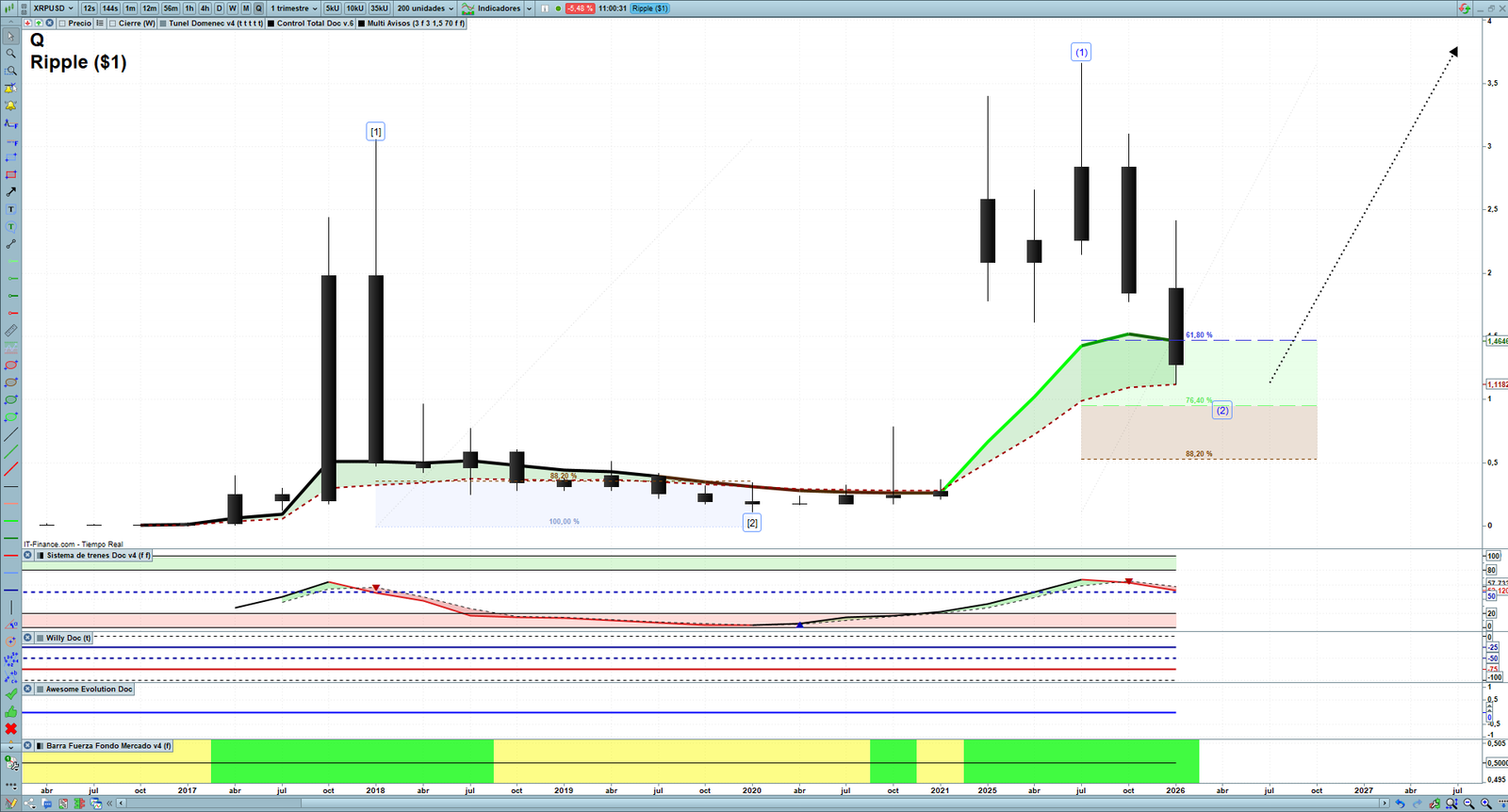The image size is (1508, 812).
Task: Open the share icon in bottom toolbar
Action: [30, 804]
